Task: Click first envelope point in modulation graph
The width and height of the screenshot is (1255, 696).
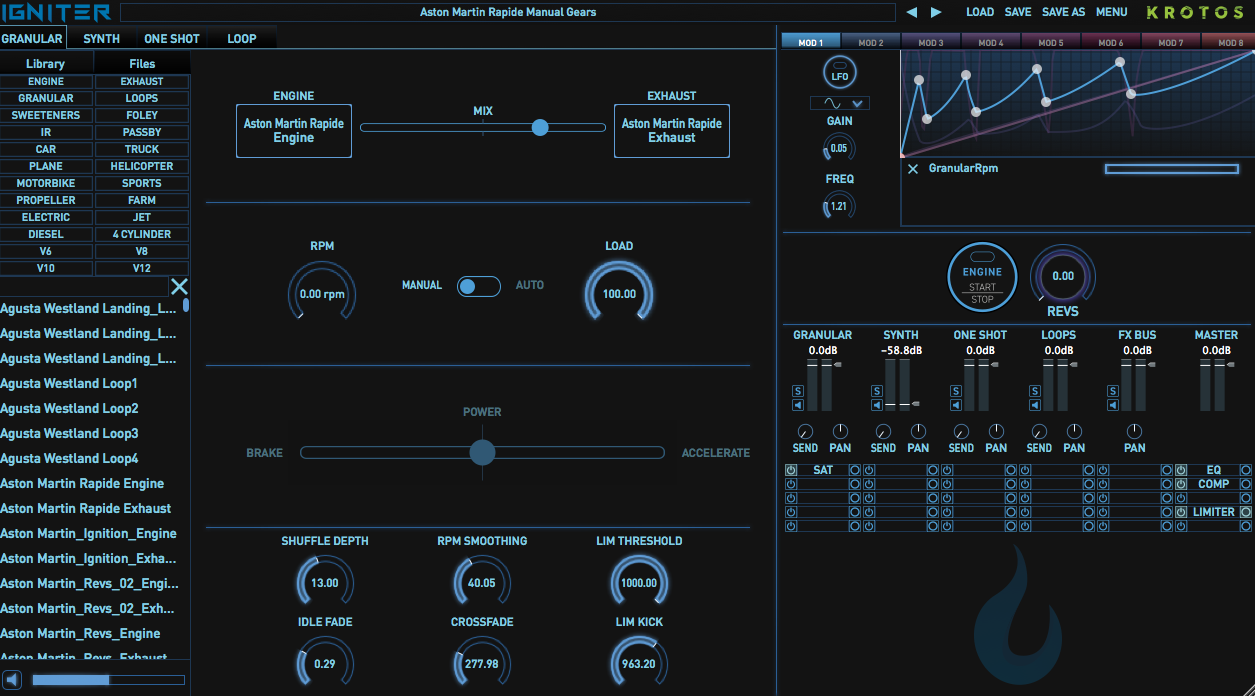Action: point(902,156)
